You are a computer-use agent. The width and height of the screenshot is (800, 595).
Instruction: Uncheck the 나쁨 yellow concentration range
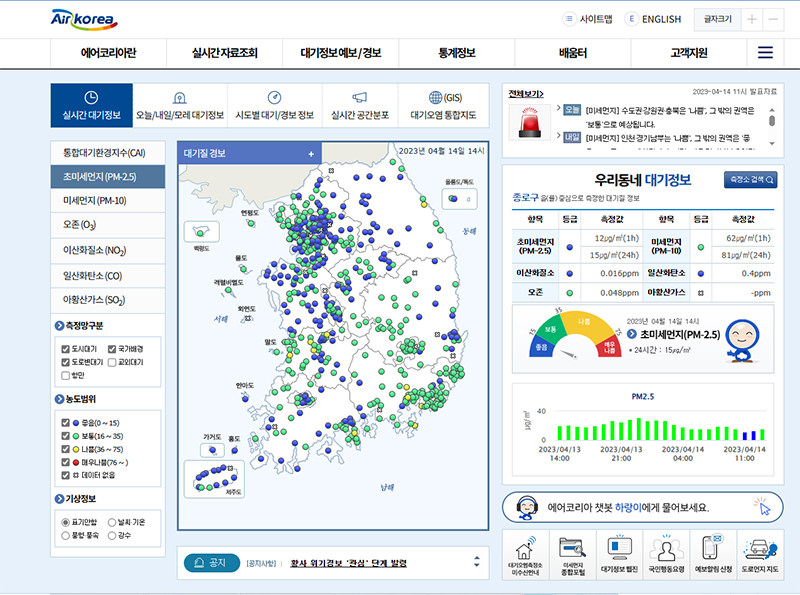pos(66,450)
